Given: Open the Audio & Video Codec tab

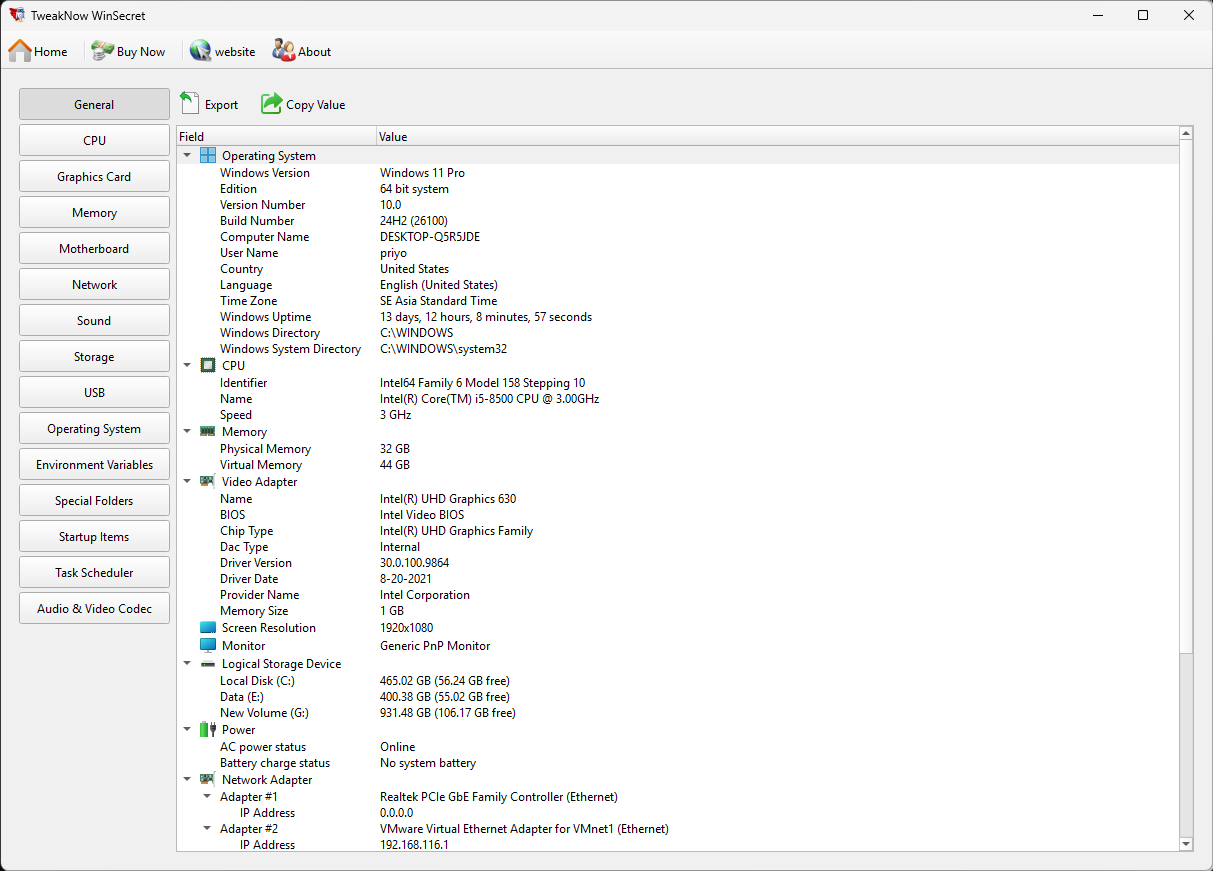Looking at the screenshot, I should click(94, 608).
